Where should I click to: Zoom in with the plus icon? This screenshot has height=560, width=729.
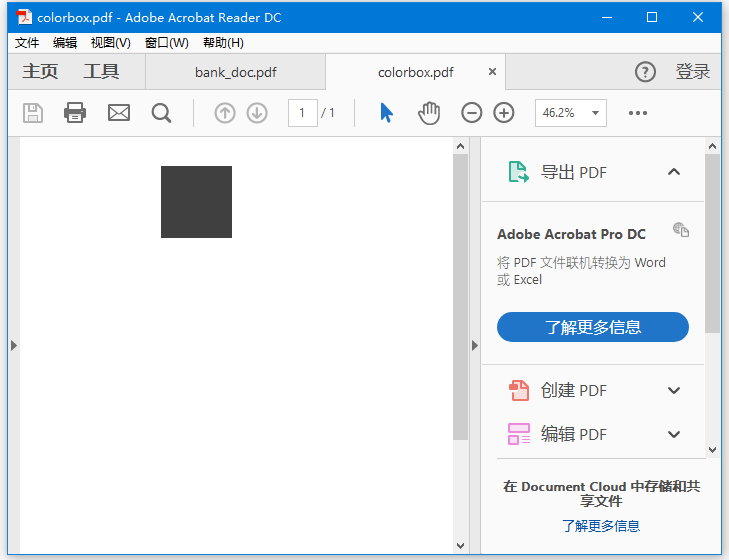click(504, 113)
